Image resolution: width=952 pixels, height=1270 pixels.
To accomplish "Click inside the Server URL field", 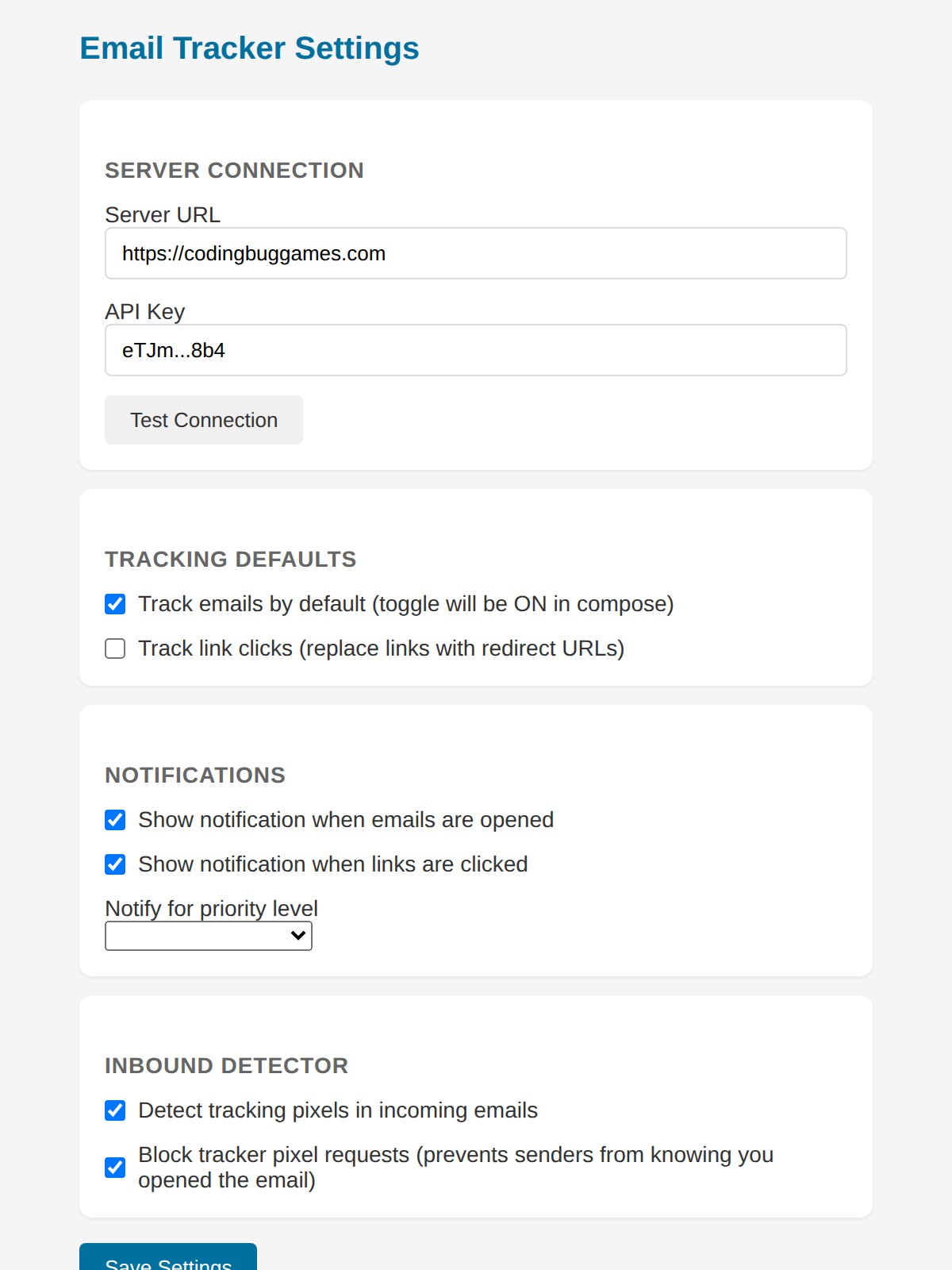I will tap(475, 252).
